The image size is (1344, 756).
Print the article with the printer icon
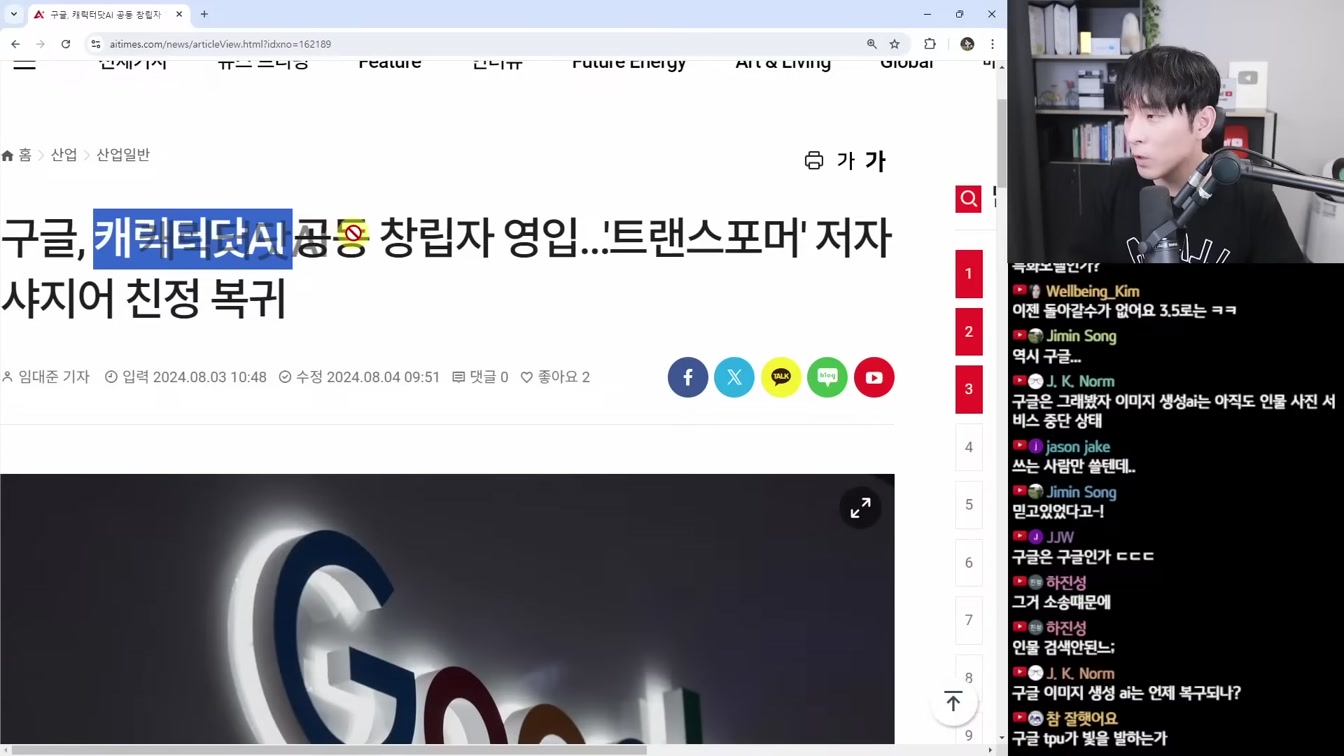pyautogui.click(x=814, y=161)
